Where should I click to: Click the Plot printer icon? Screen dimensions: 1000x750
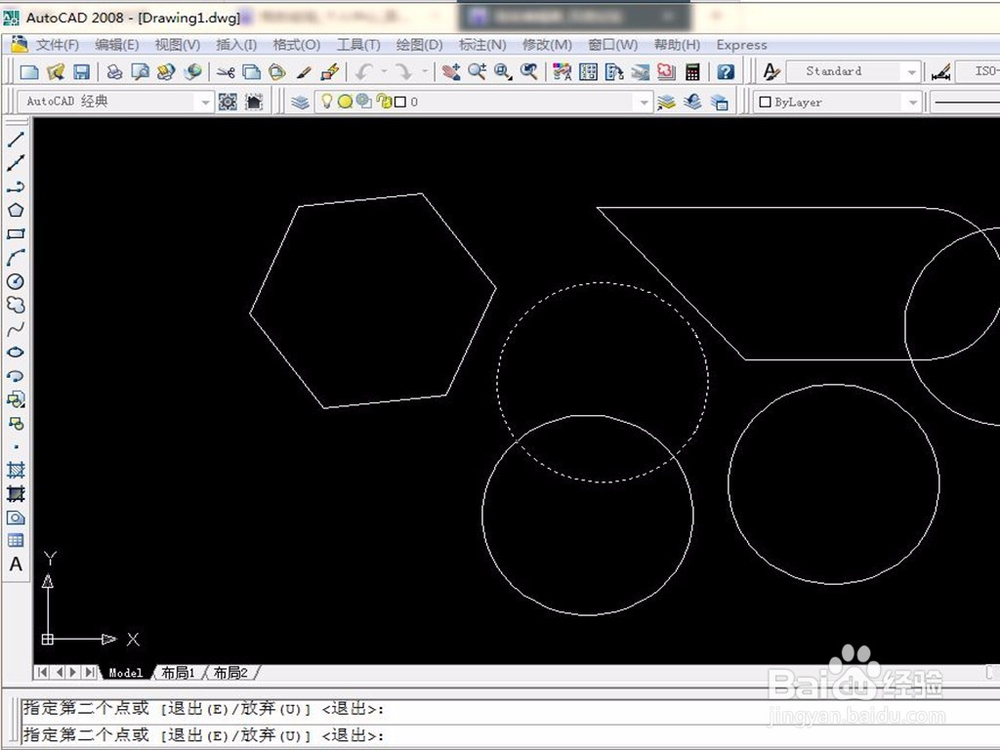114,71
